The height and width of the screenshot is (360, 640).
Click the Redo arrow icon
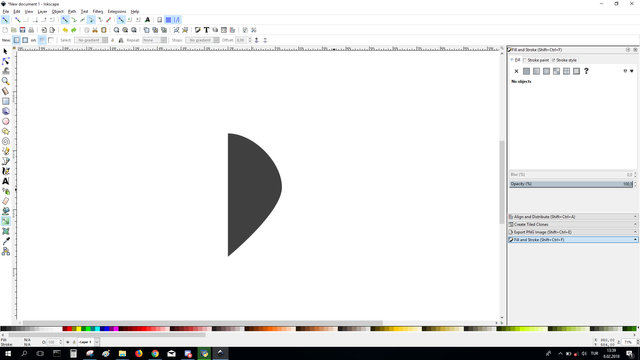point(73,30)
